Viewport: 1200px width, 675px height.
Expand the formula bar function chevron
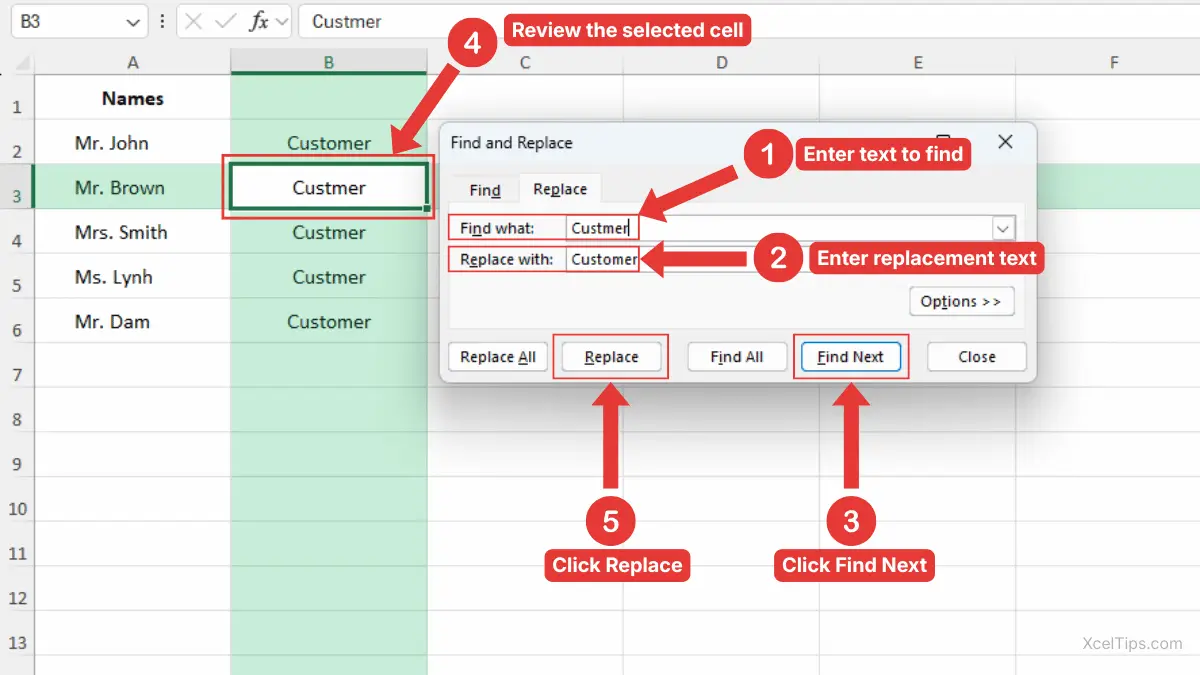coord(282,22)
